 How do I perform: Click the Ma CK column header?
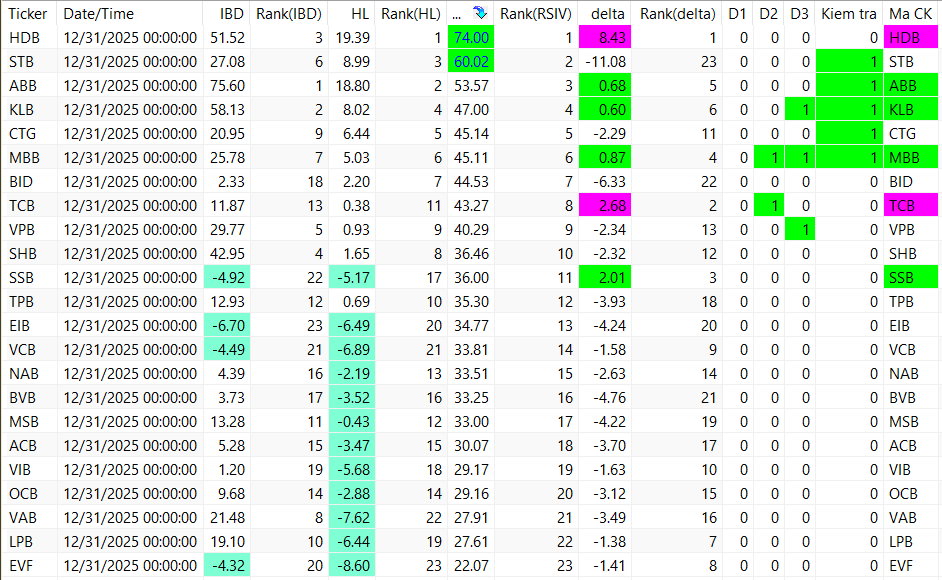pos(910,13)
